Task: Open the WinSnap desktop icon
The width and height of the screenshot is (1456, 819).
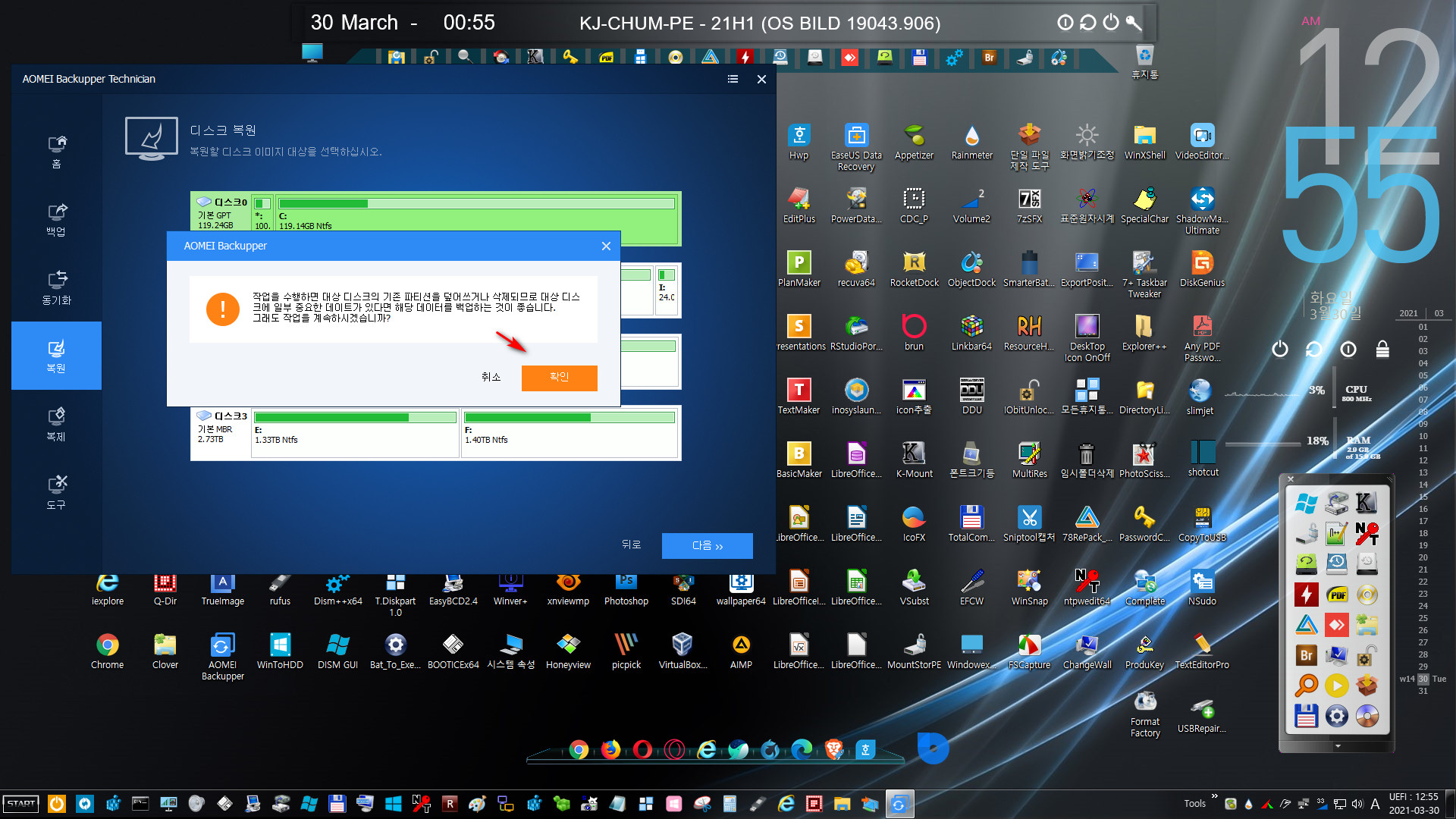Action: point(1029,588)
